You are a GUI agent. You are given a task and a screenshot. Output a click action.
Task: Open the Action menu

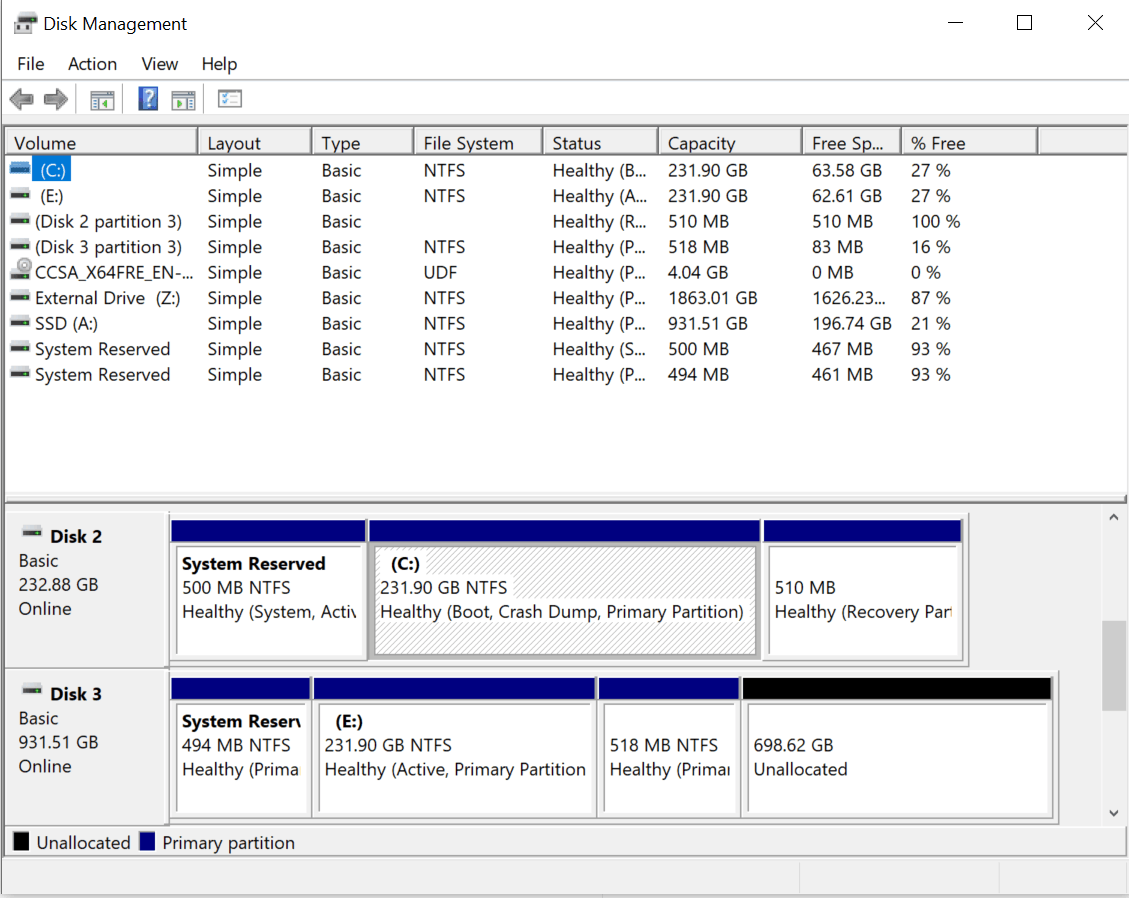[92, 64]
